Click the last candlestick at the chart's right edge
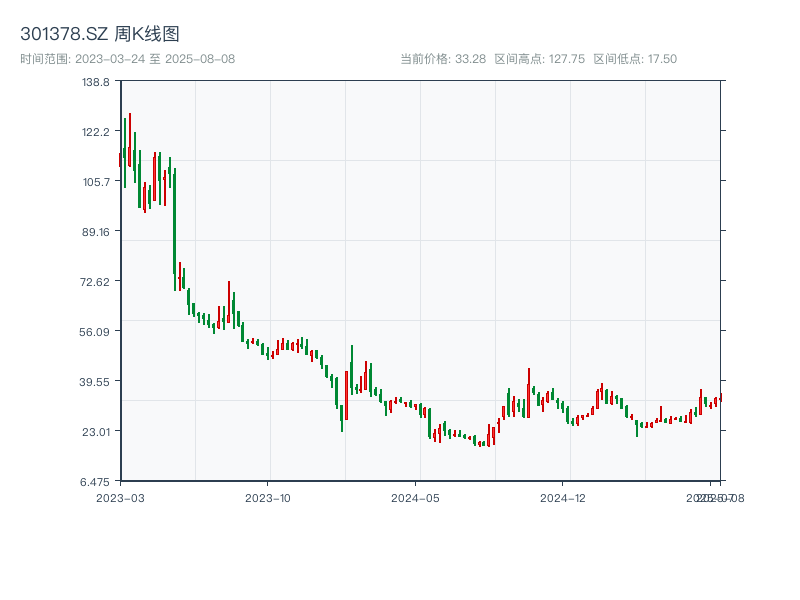The image size is (800, 600). coord(720,398)
